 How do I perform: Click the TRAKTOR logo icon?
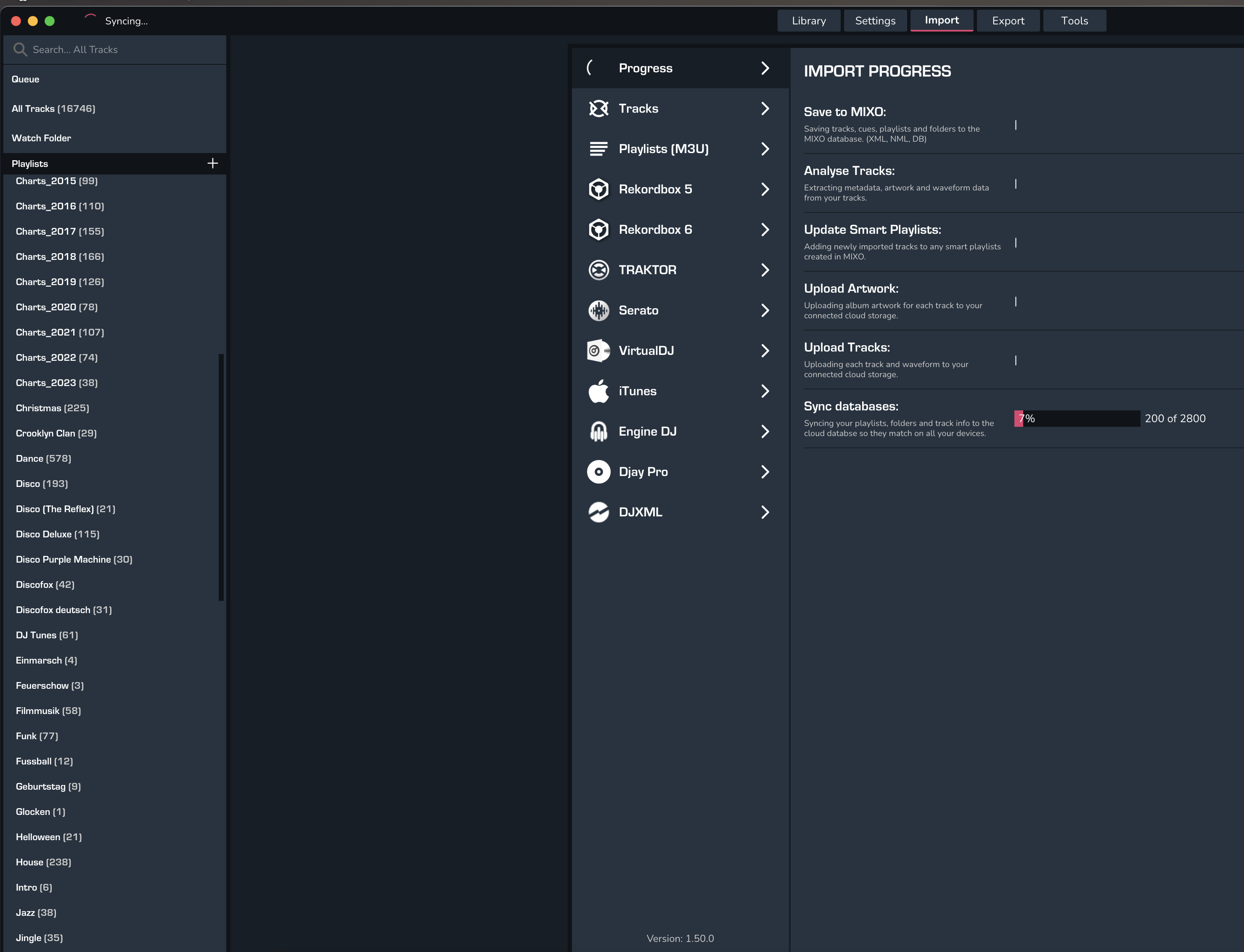tap(598, 270)
